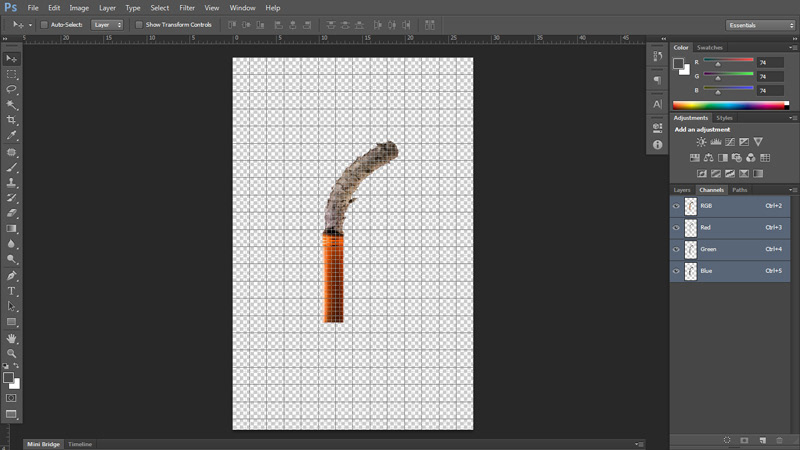Open the Filter menu

187,7
